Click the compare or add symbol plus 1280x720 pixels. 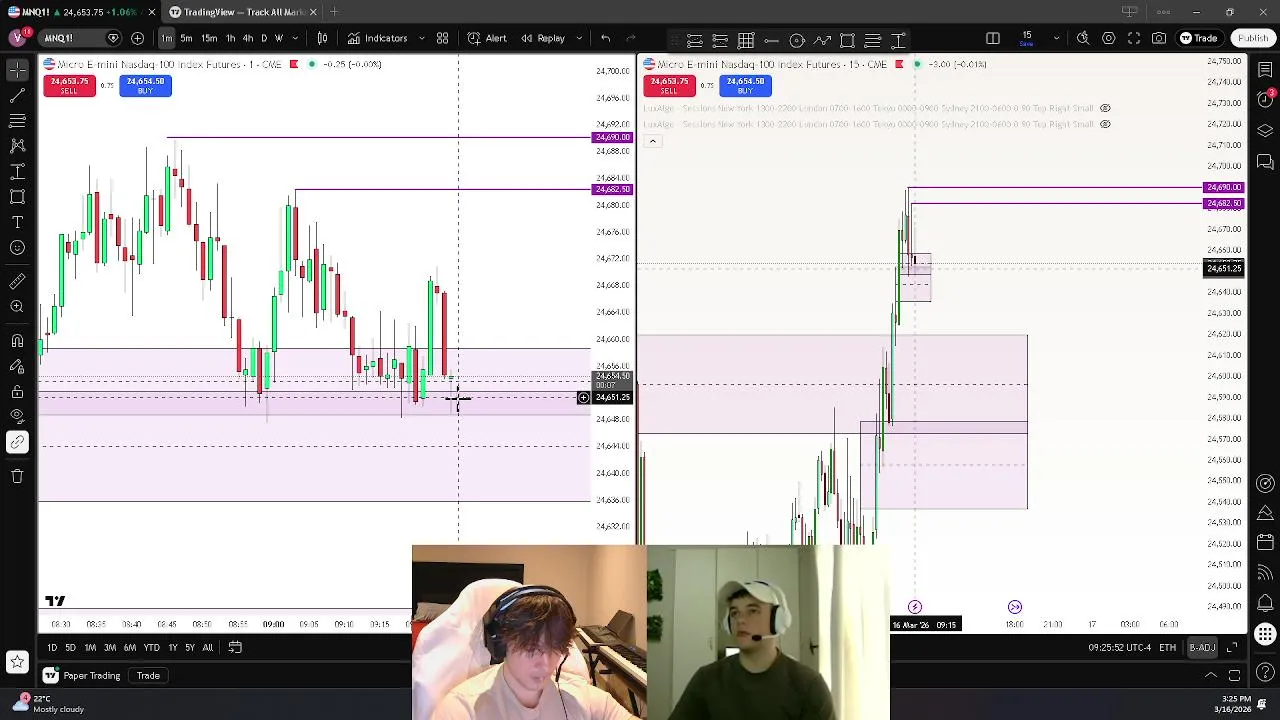(137, 38)
